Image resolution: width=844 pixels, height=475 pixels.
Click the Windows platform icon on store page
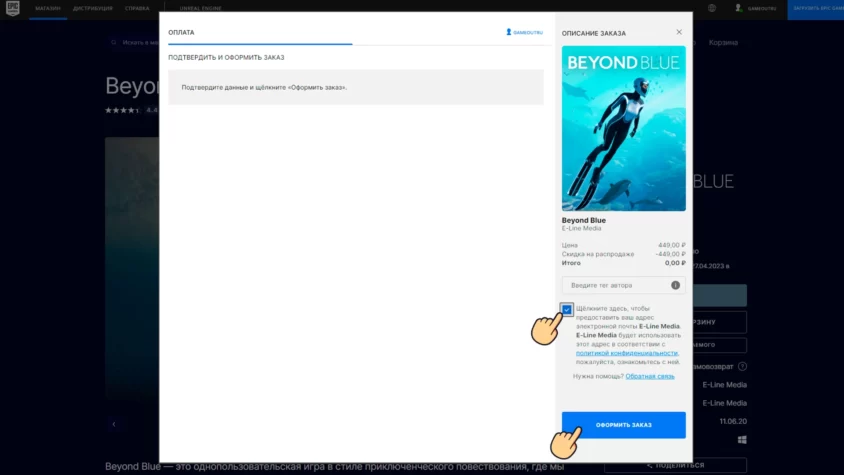pyautogui.click(x=742, y=440)
